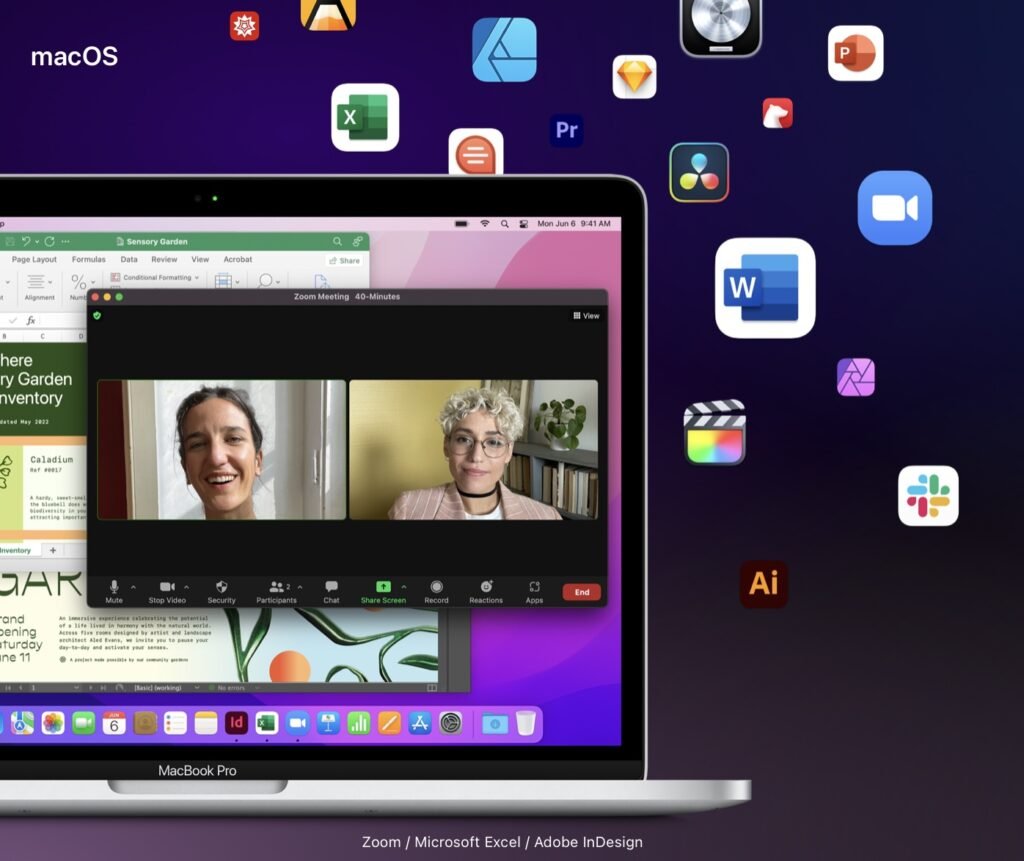
Task: Click the fx insert function icon
Action: click(x=31, y=320)
